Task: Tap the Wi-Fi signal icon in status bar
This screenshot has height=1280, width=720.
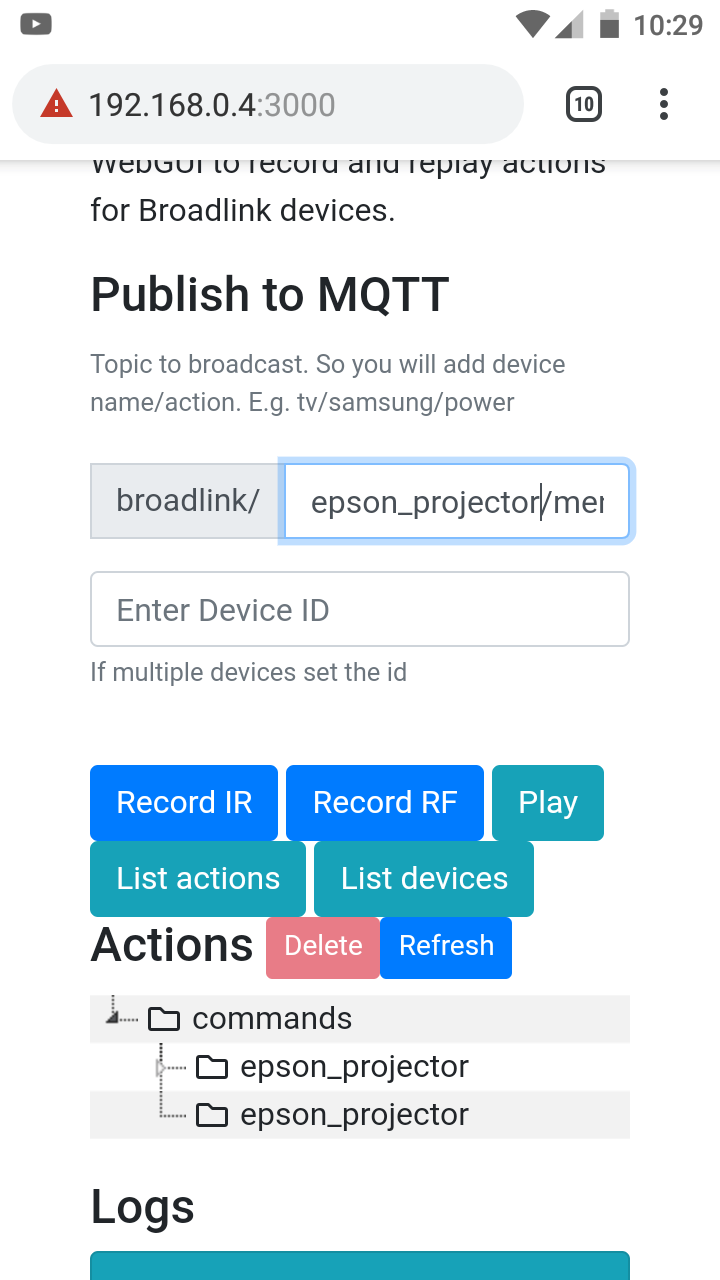Action: pyautogui.click(x=533, y=23)
